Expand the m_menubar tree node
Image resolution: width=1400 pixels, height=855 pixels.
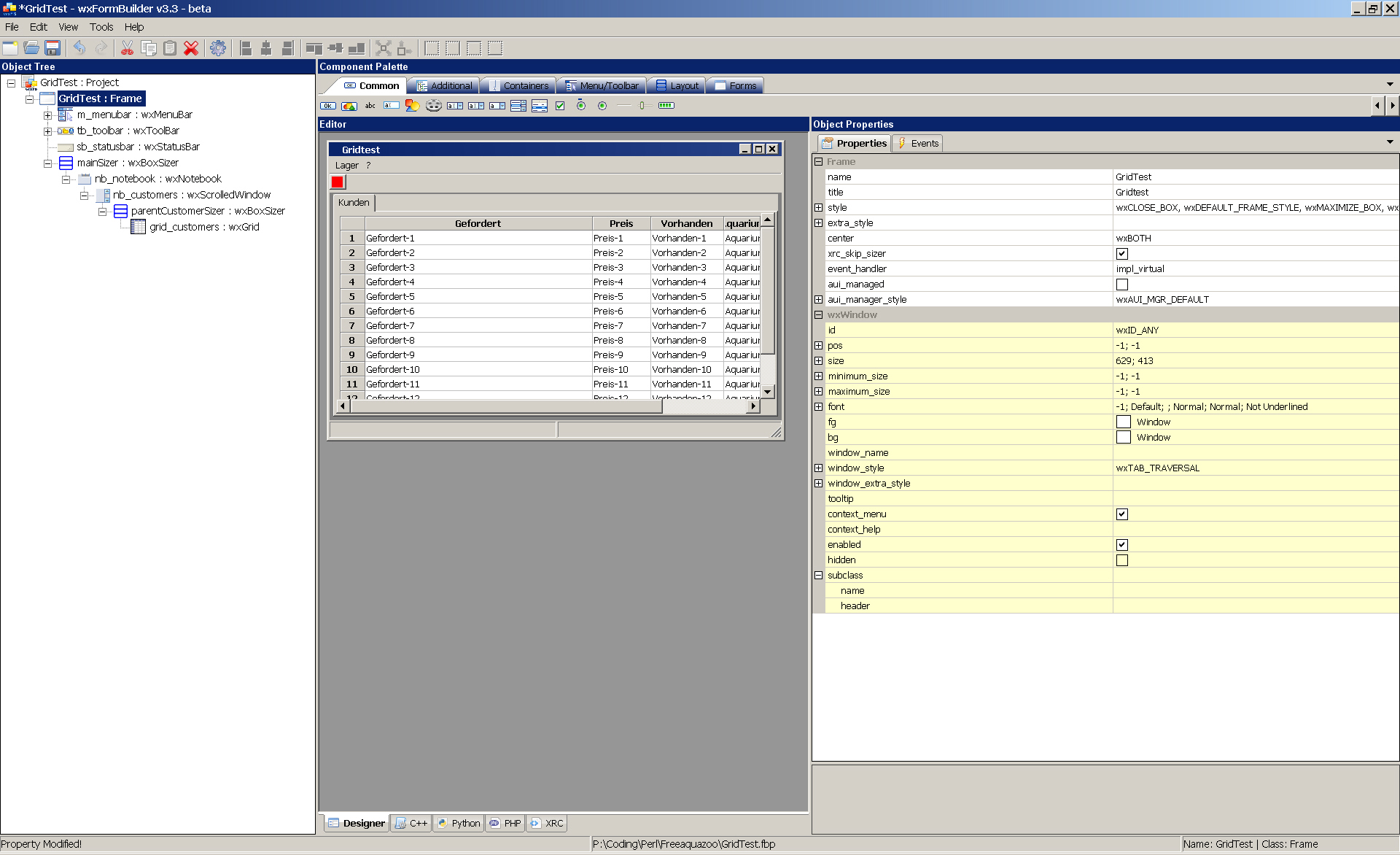[47, 115]
